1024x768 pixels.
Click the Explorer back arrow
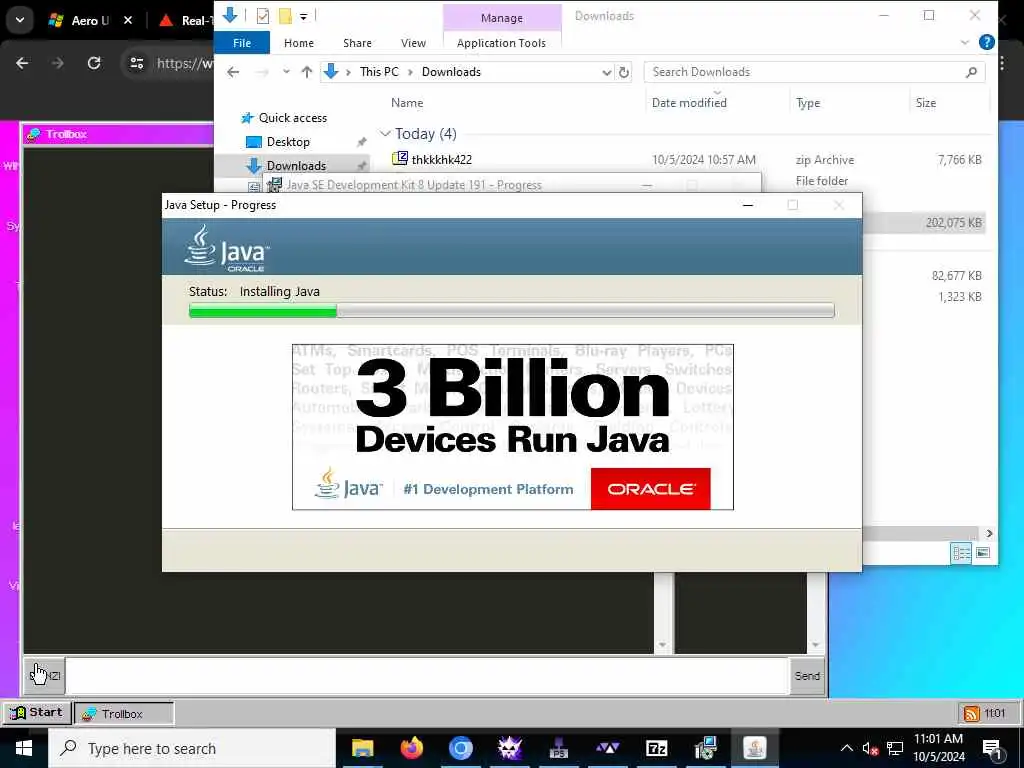(233, 72)
